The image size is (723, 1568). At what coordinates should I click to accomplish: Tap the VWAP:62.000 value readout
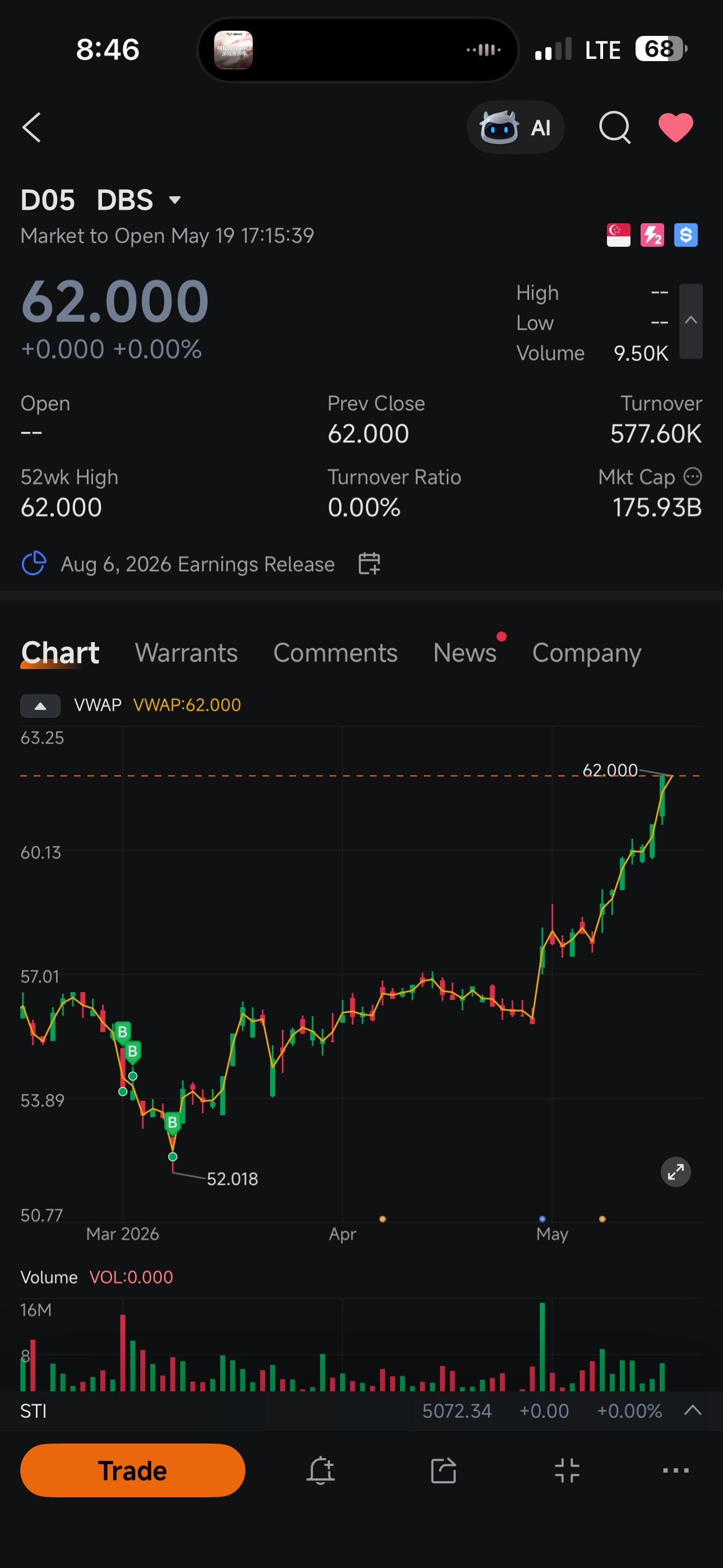[x=187, y=705]
